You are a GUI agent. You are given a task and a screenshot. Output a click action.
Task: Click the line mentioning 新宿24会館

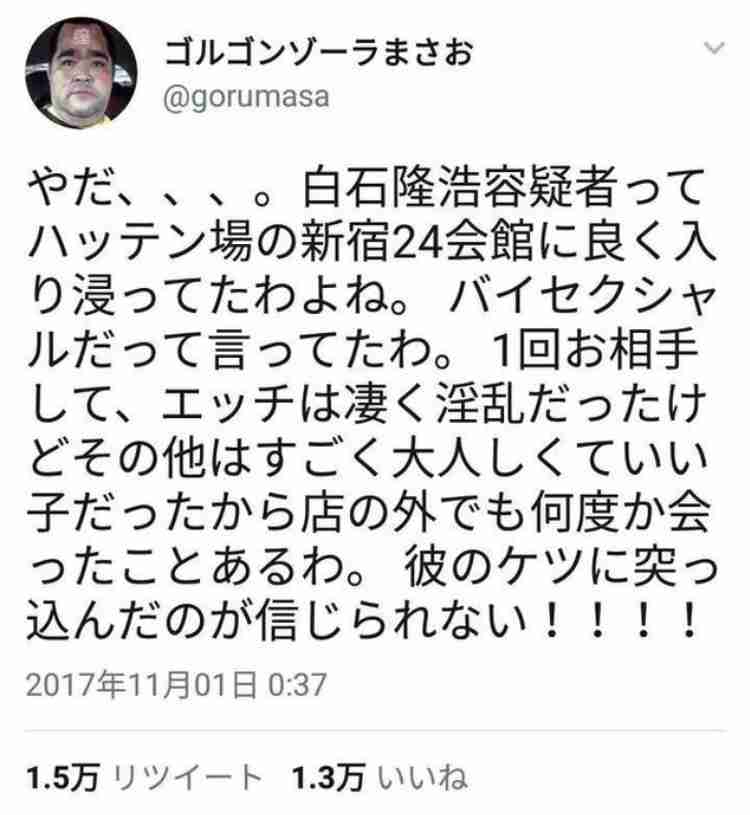coord(372,243)
